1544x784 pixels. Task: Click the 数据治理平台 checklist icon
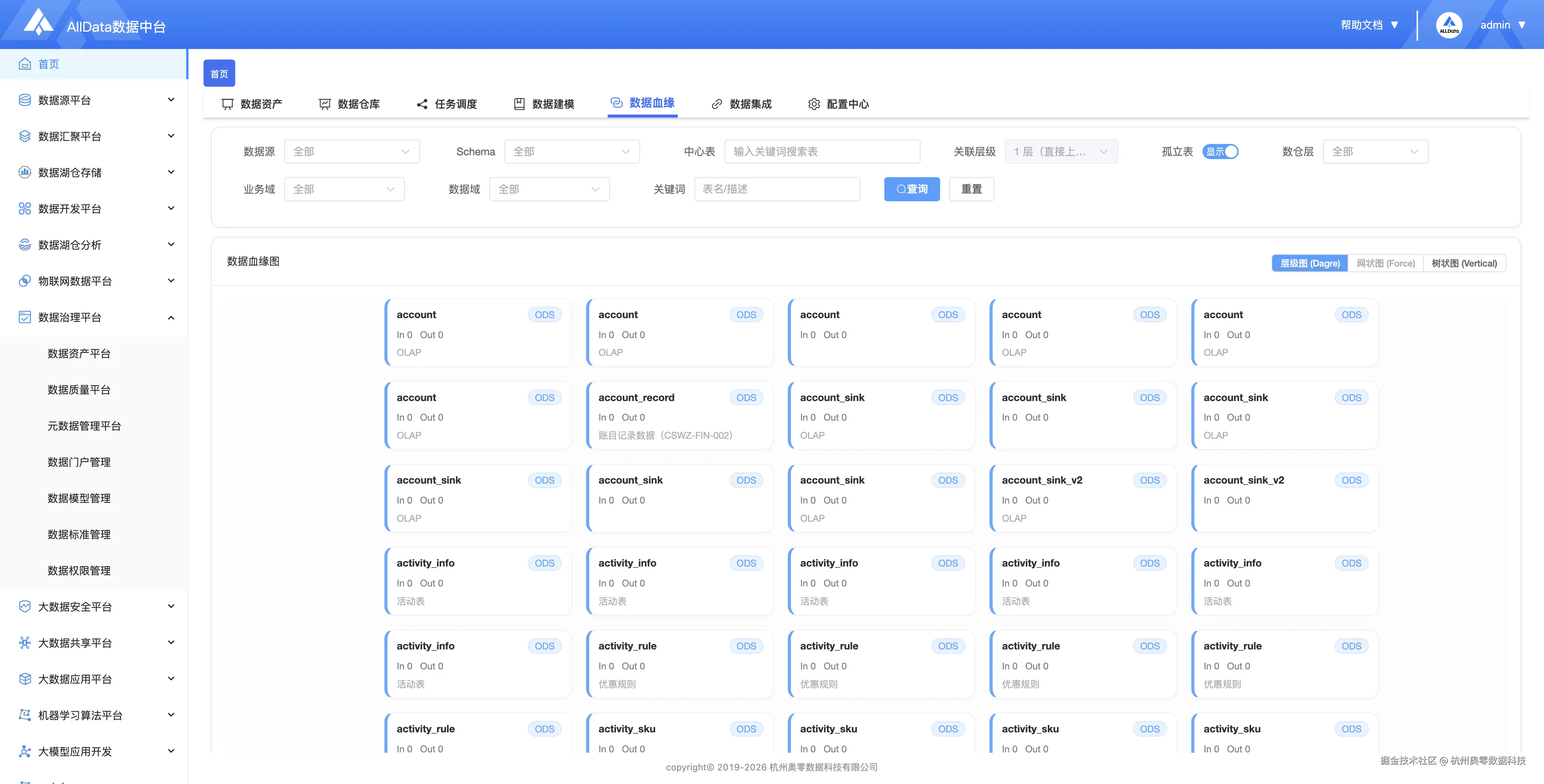[x=25, y=317]
